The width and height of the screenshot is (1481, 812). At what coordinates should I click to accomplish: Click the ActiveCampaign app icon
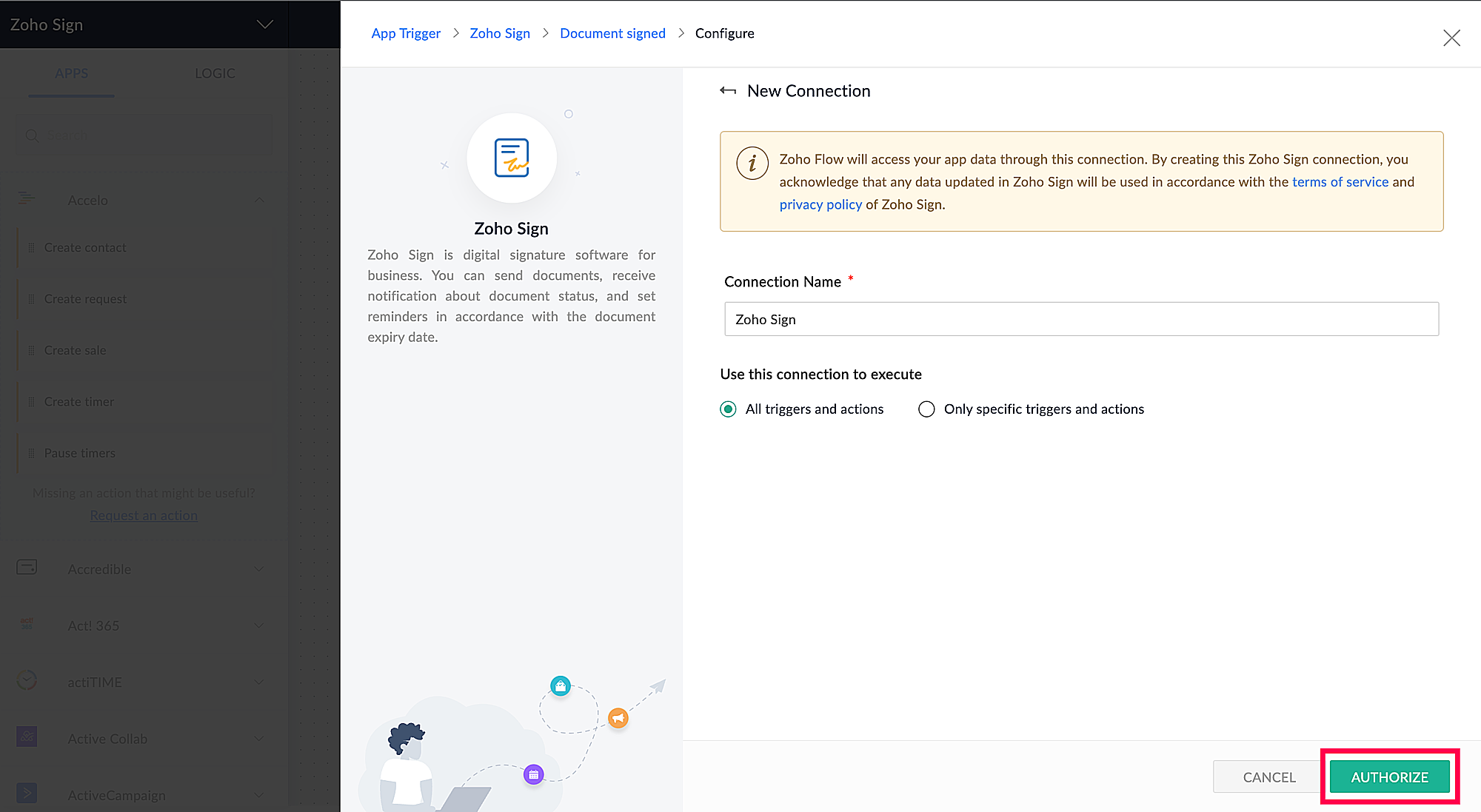tap(27, 793)
